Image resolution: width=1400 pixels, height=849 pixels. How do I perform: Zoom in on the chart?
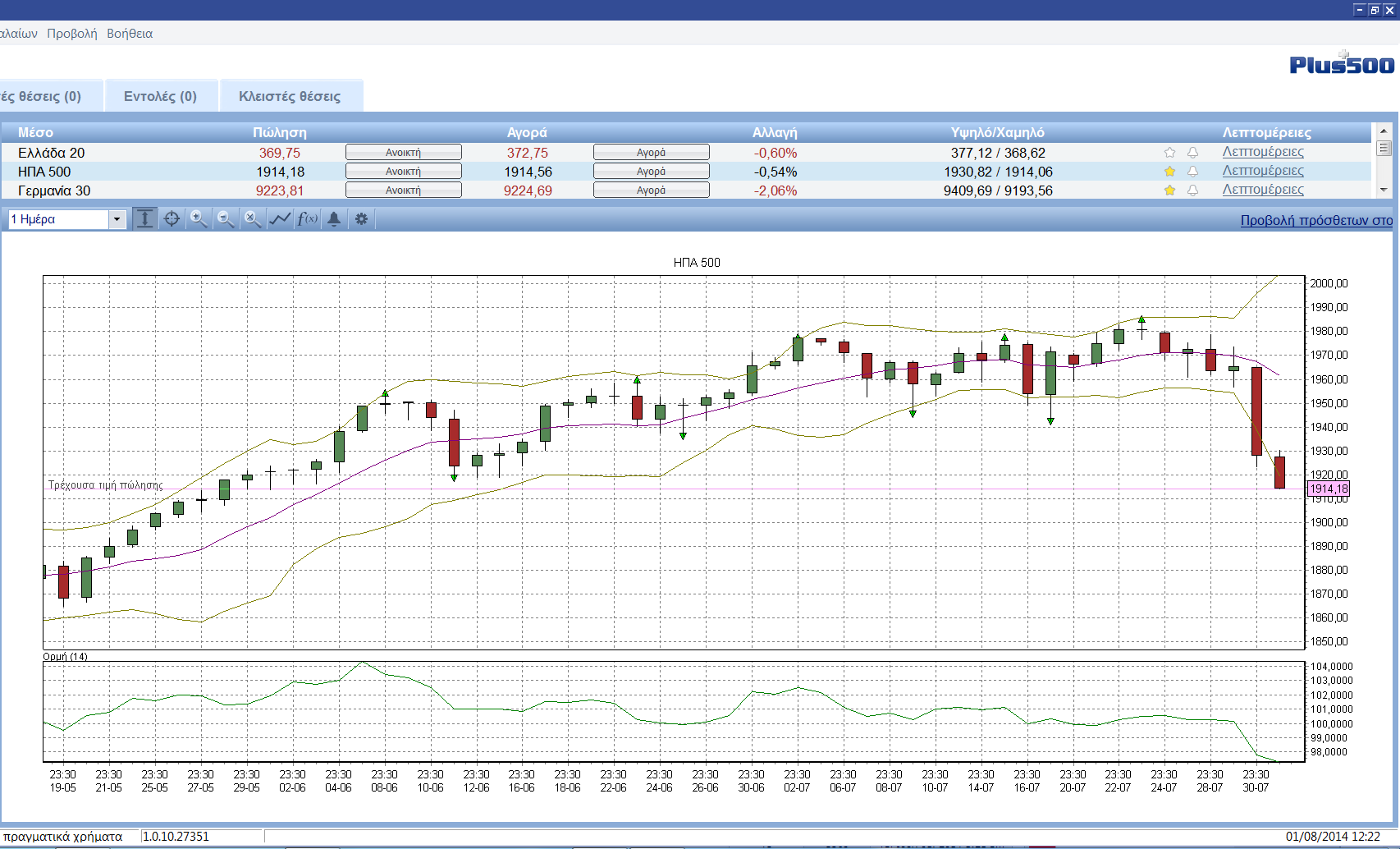(199, 219)
